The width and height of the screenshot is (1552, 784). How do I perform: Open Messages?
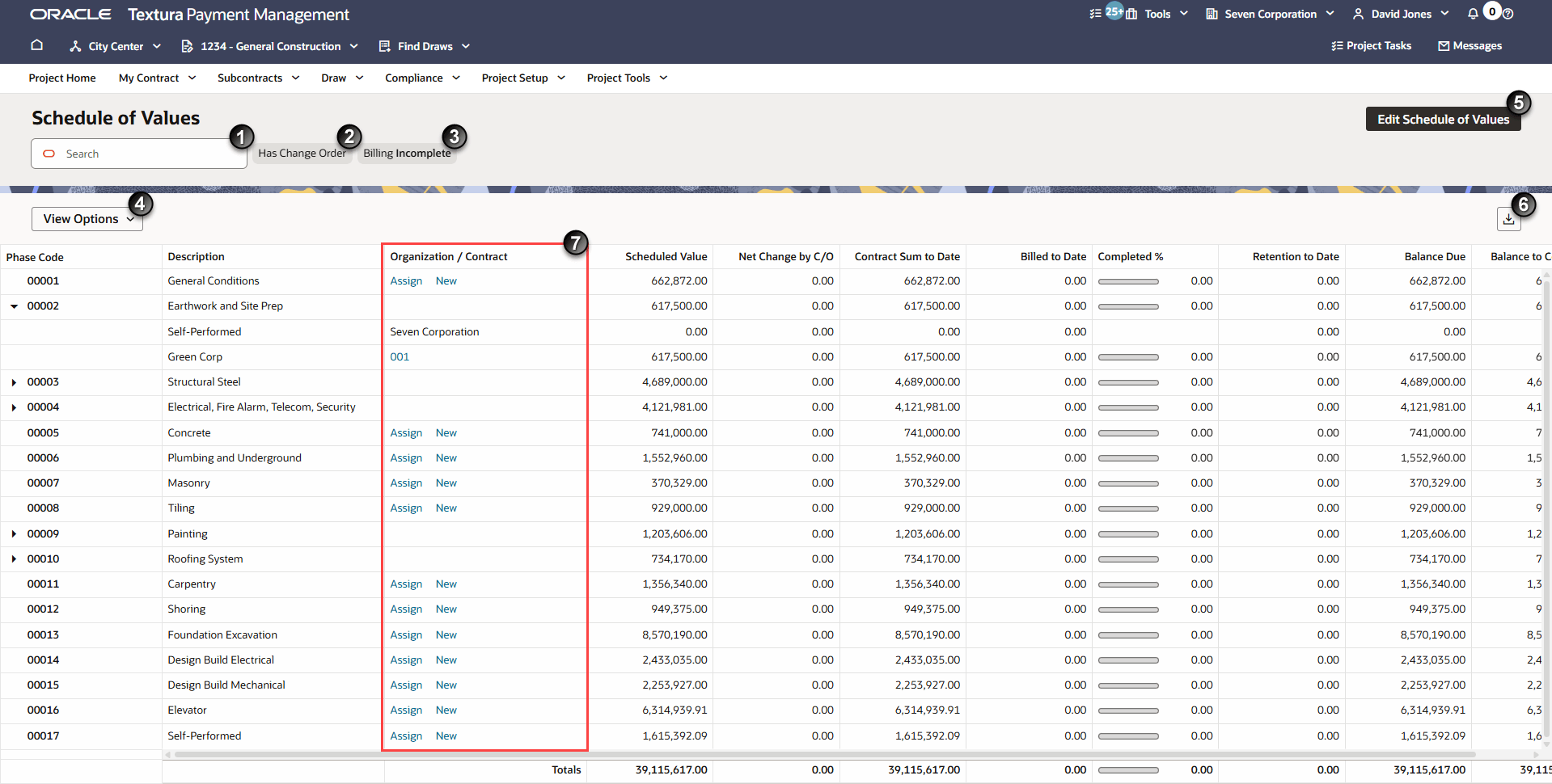(x=1470, y=46)
